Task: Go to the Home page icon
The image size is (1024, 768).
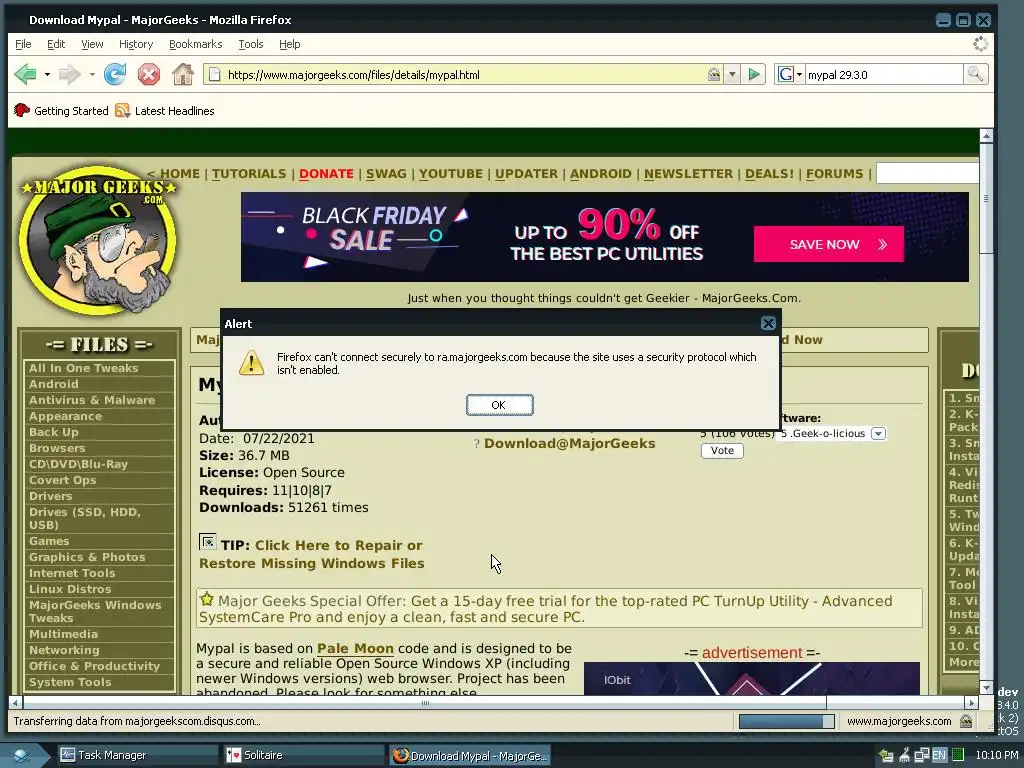Action: (183, 74)
